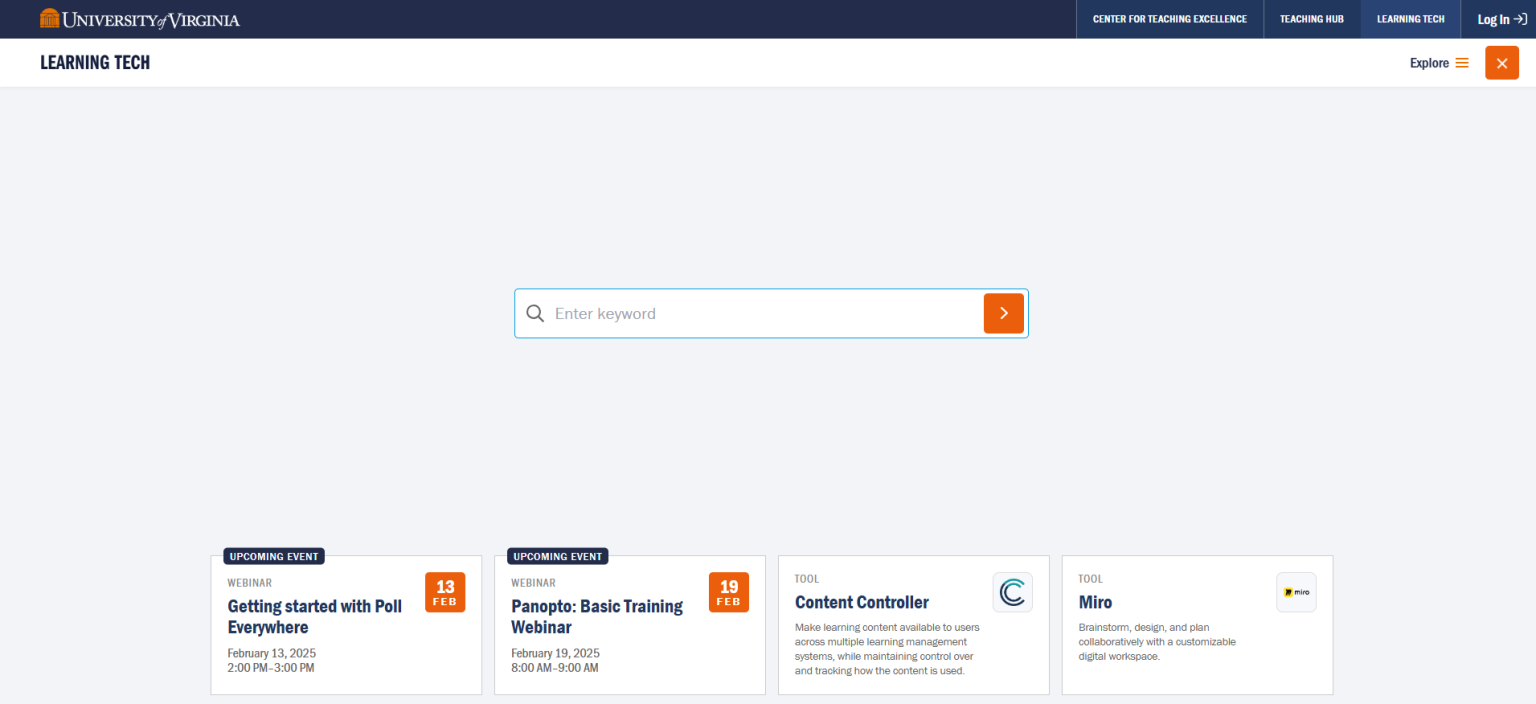Open the Content Controller tool icon
Viewport: 1536px width, 704px height.
coord(1012,591)
